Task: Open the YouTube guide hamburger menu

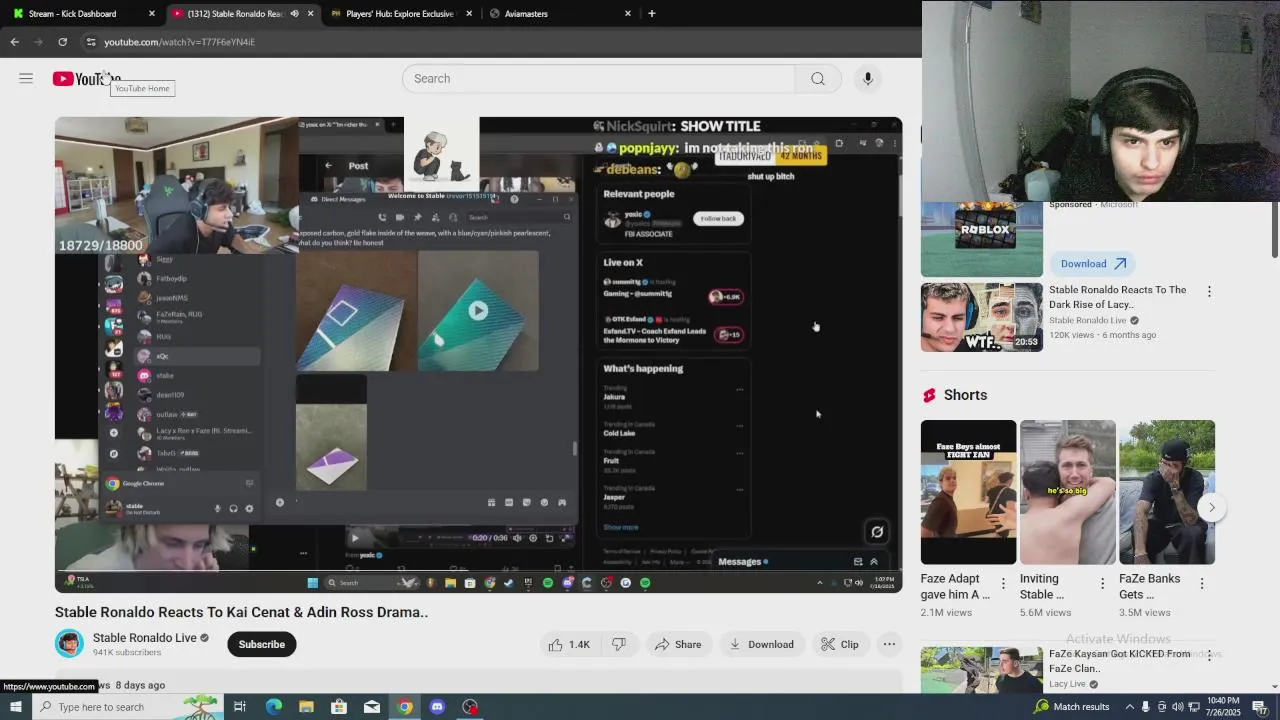Action: (26, 78)
